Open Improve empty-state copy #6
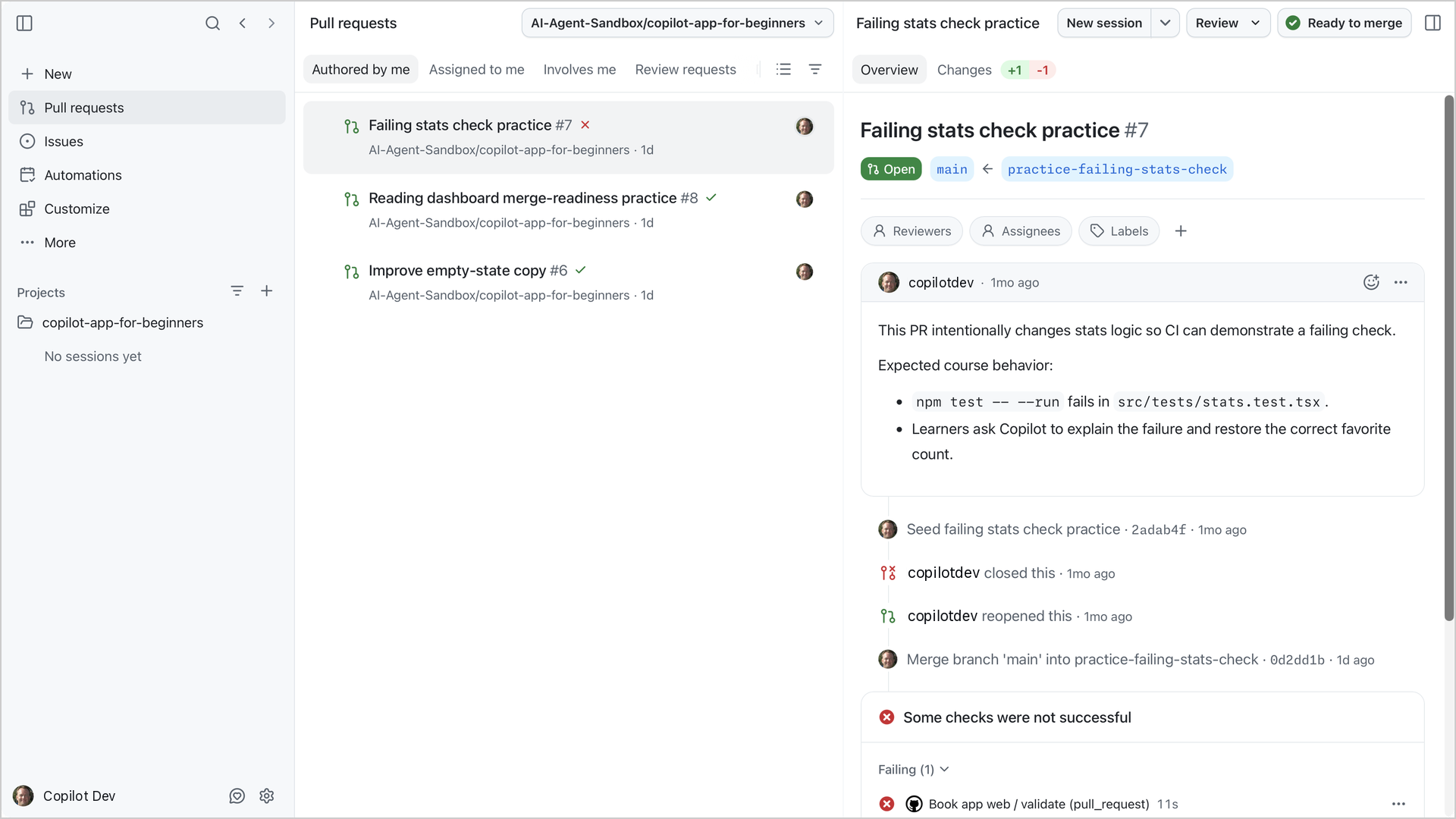Viewport: 1456px width, 819px height. pyautogui.click(x=569, y=283)
